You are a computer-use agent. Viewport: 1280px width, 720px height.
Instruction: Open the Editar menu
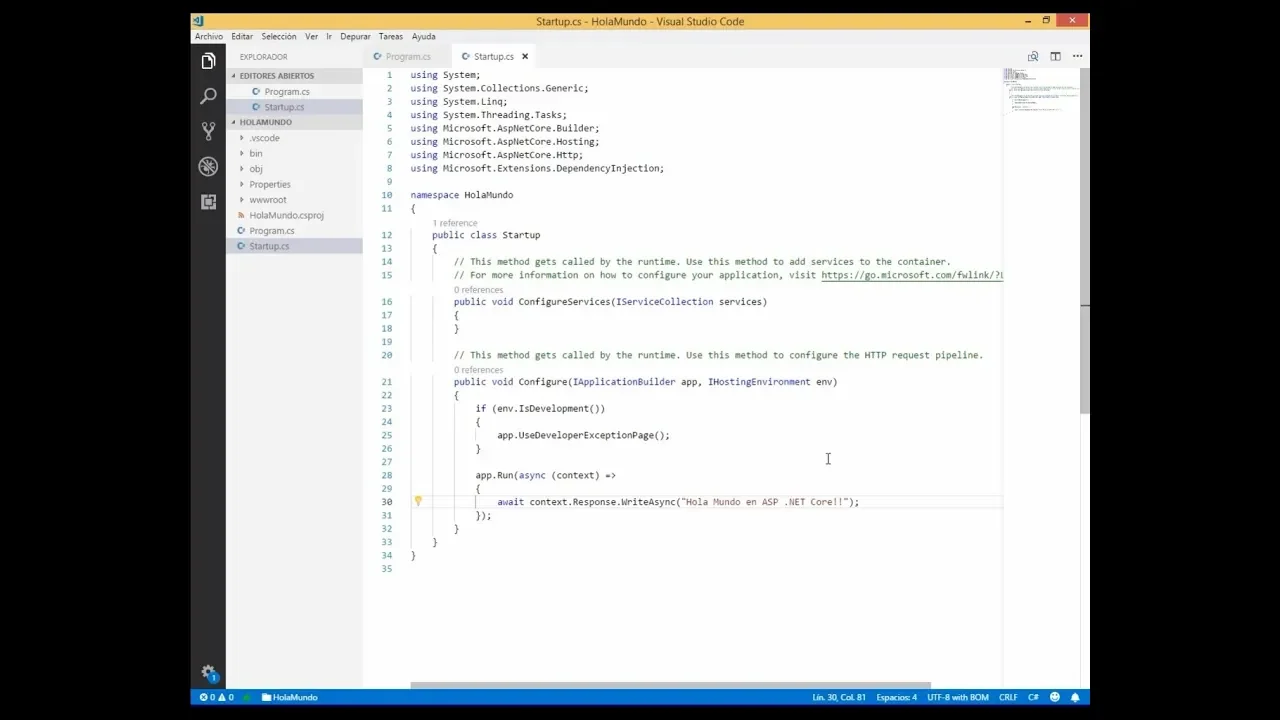242,36
